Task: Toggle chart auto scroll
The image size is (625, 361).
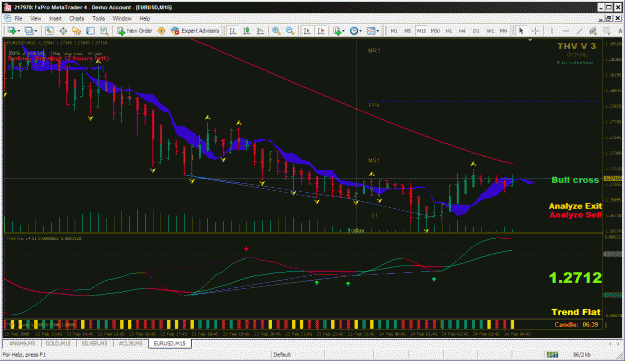Action: pos(307,31)
